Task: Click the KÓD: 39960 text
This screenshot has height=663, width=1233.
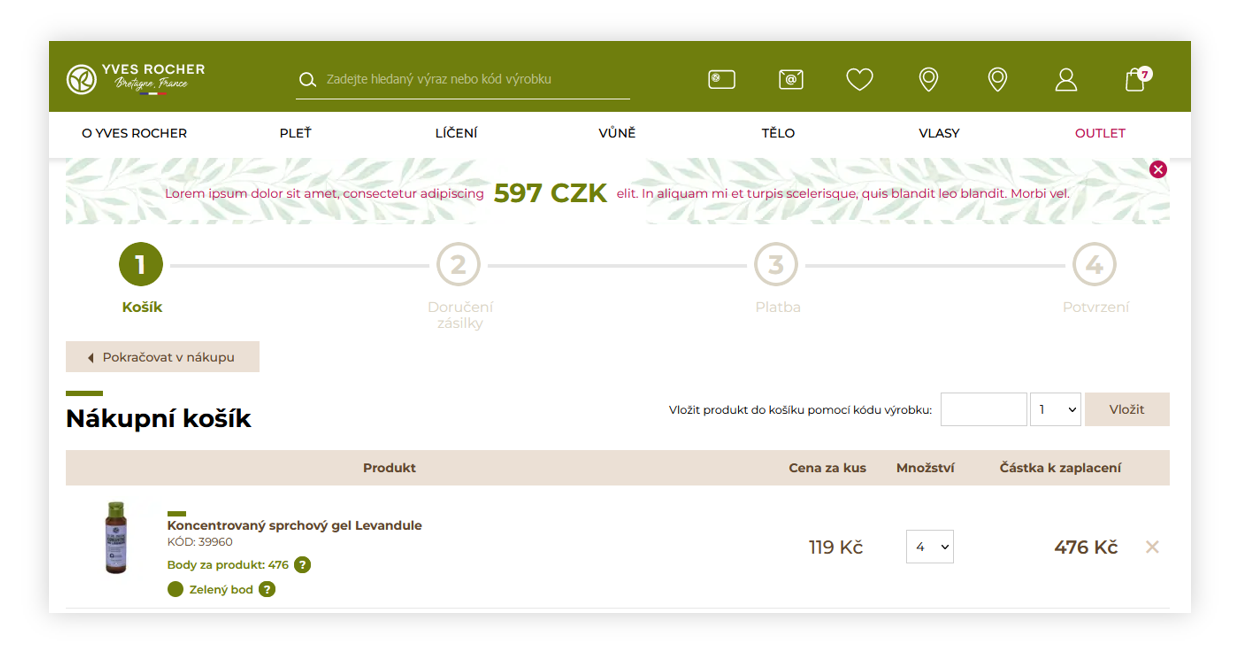Action: click(x=200, y=542)
